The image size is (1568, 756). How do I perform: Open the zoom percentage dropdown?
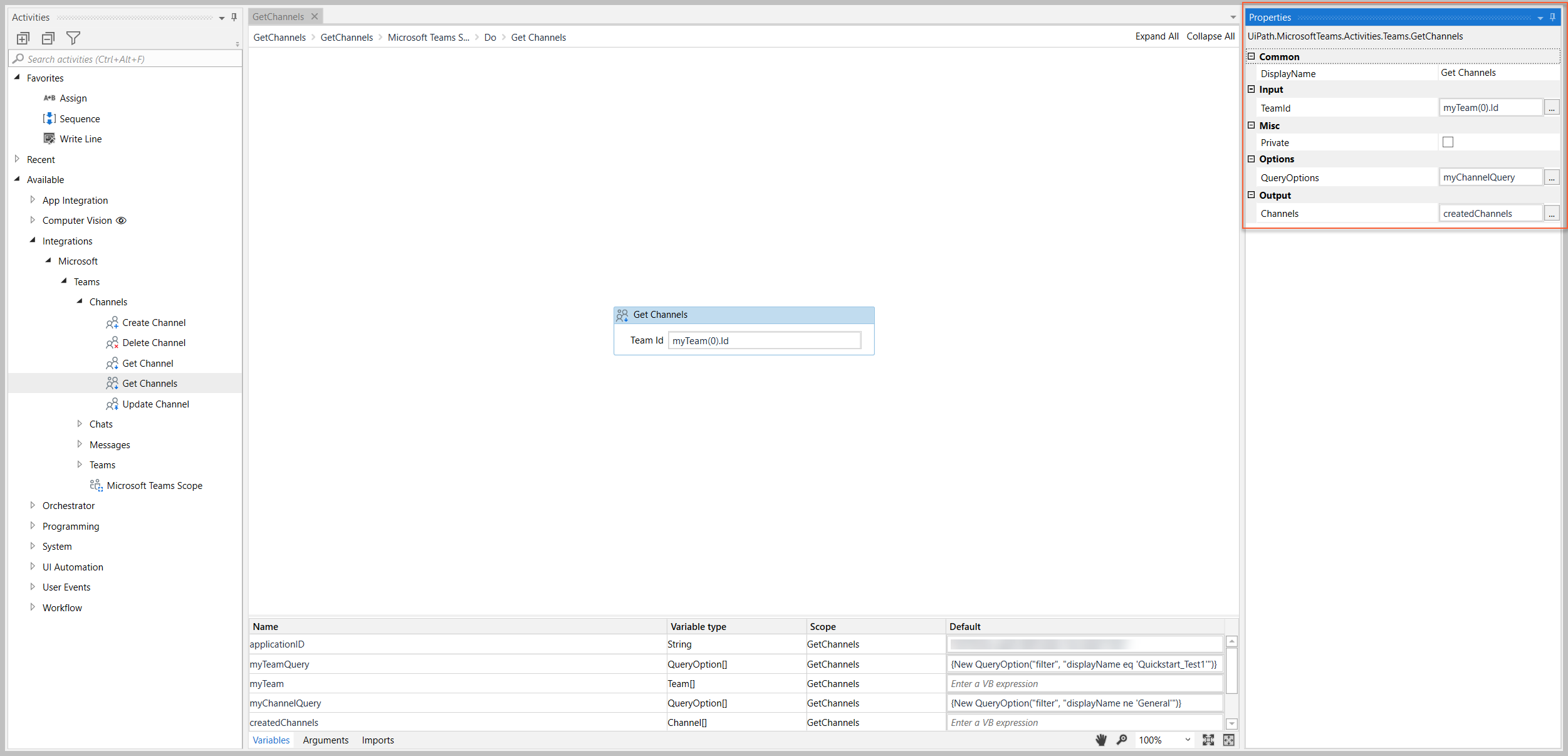1188,740
